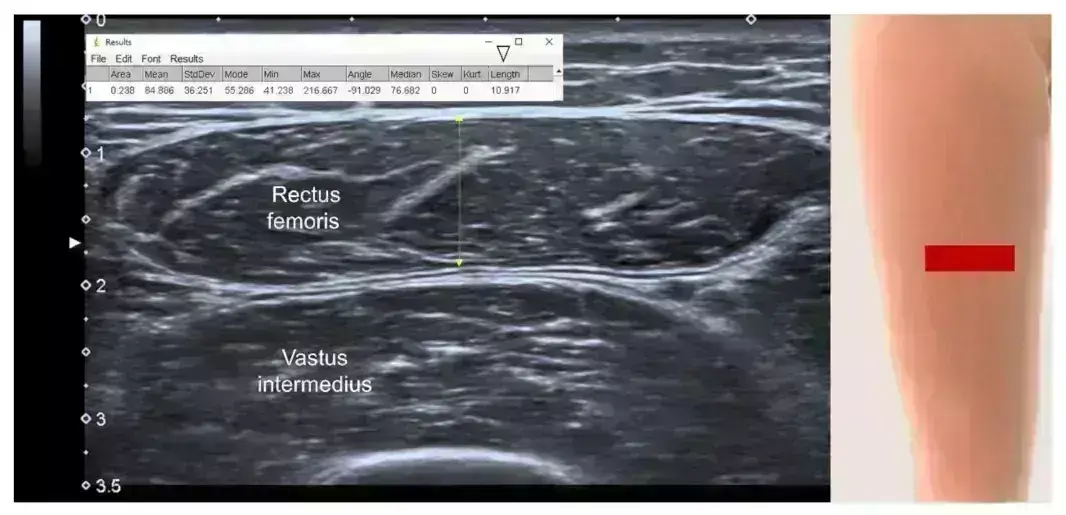Viewport: 1066px width, 515px height.
Task: Select row 1 in the Results table
Action: point(90,90)
